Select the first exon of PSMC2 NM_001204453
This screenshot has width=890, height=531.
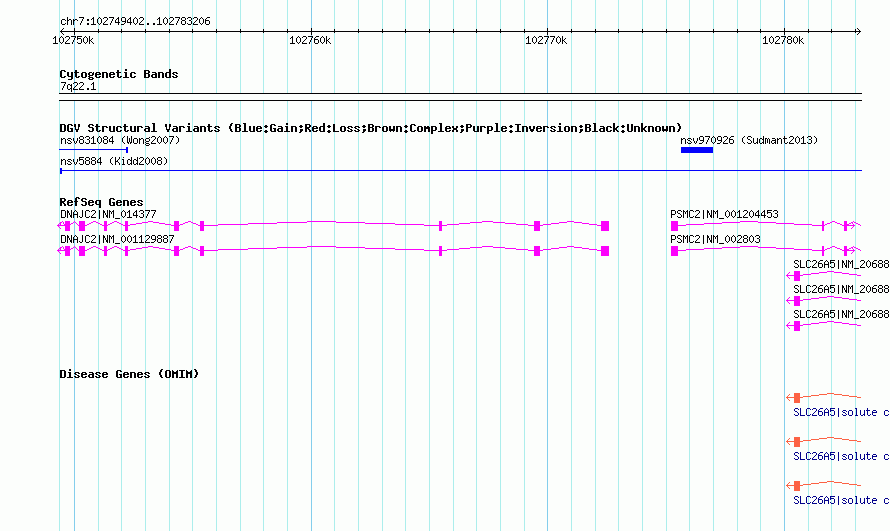coord(674,226)
